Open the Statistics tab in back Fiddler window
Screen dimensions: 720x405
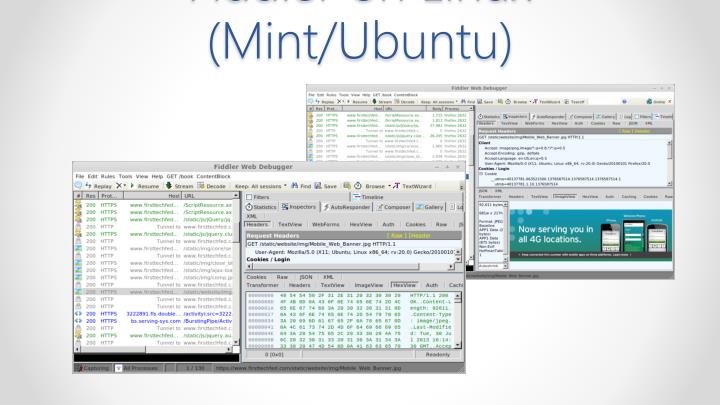[x=489, y=117]
